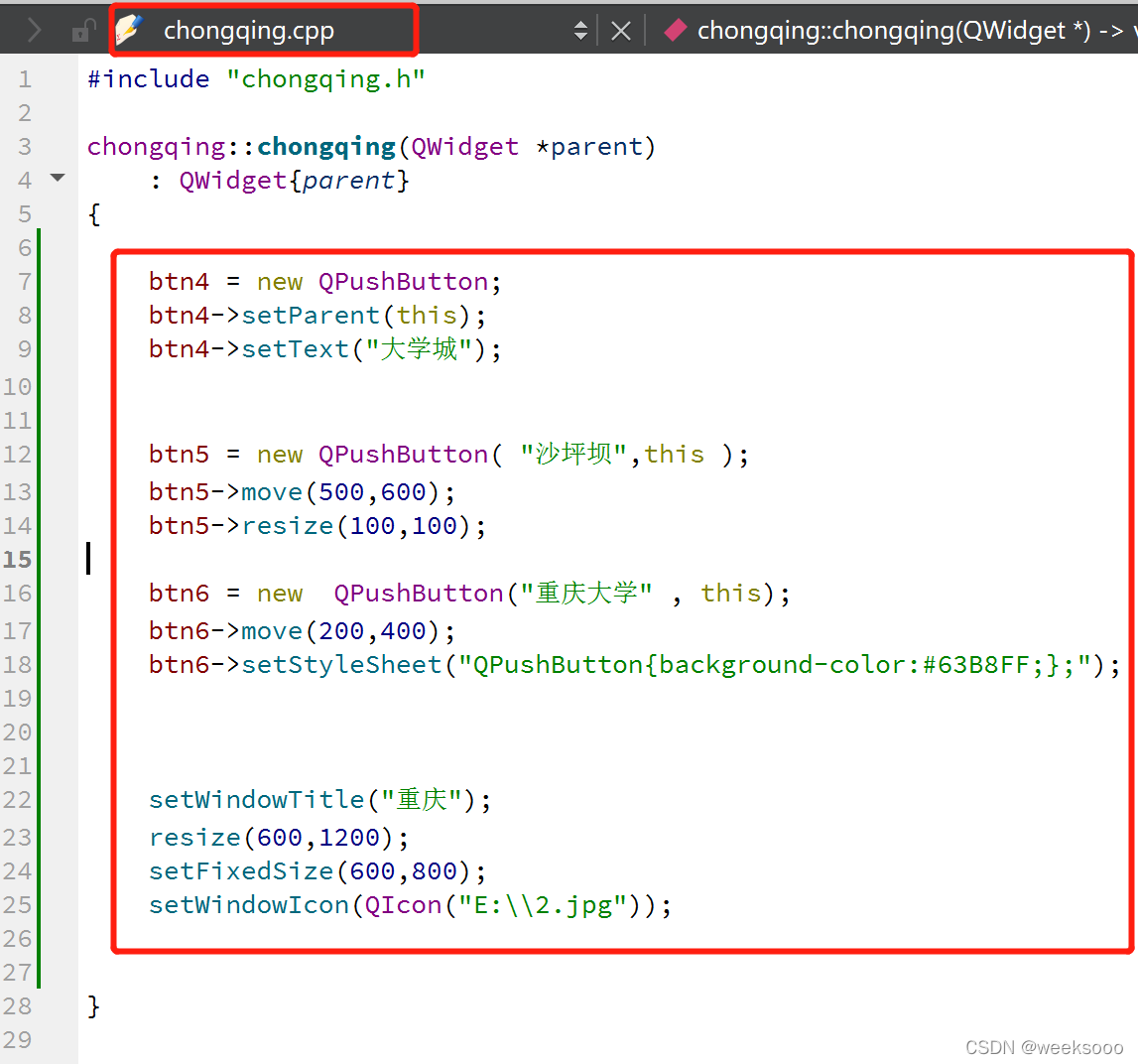Viewport: 1138px width, 1064px height.
Task: Click the closing brace on line 28
Action: [x=93, y=1006]
